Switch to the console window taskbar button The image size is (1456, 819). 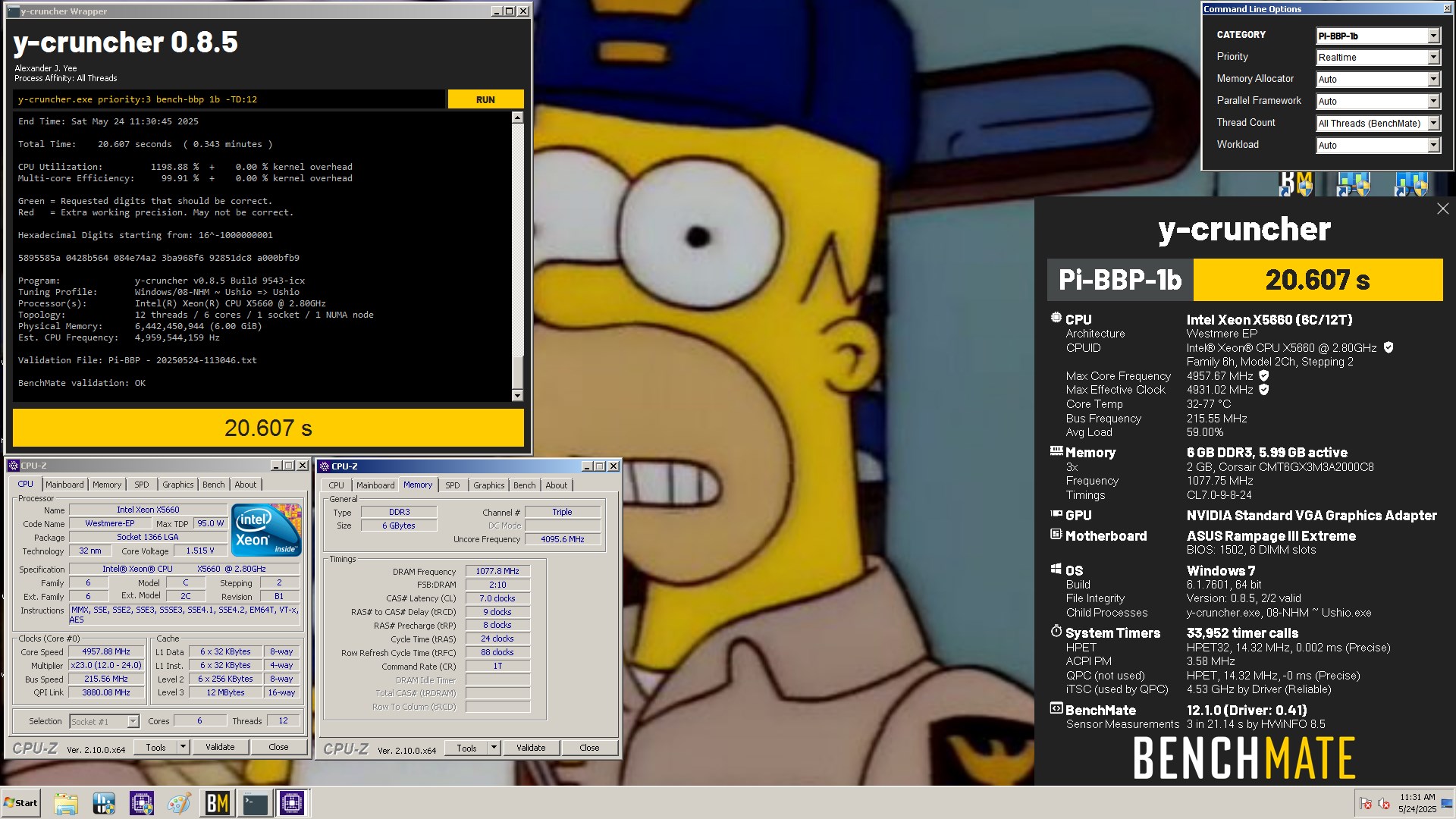coord(255,803)
